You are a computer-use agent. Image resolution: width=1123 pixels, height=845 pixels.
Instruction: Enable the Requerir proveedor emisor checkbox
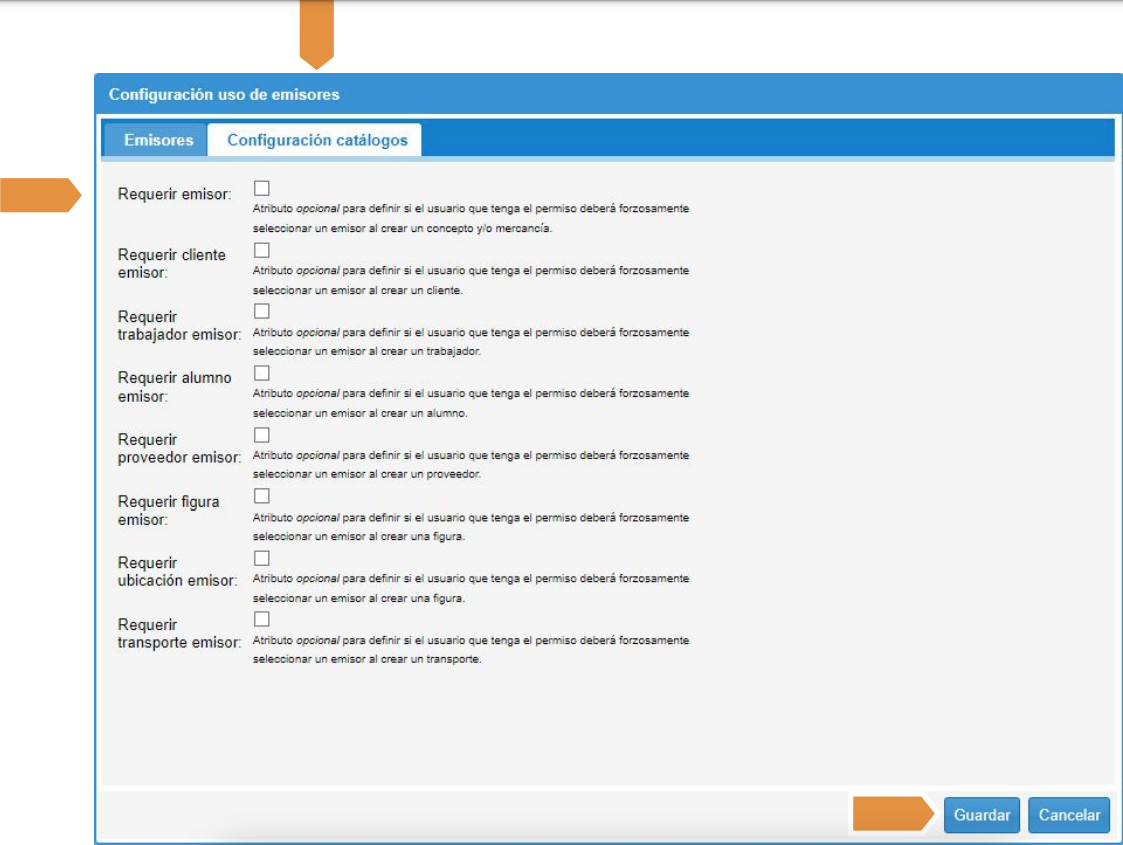click(x=262, y=435)
